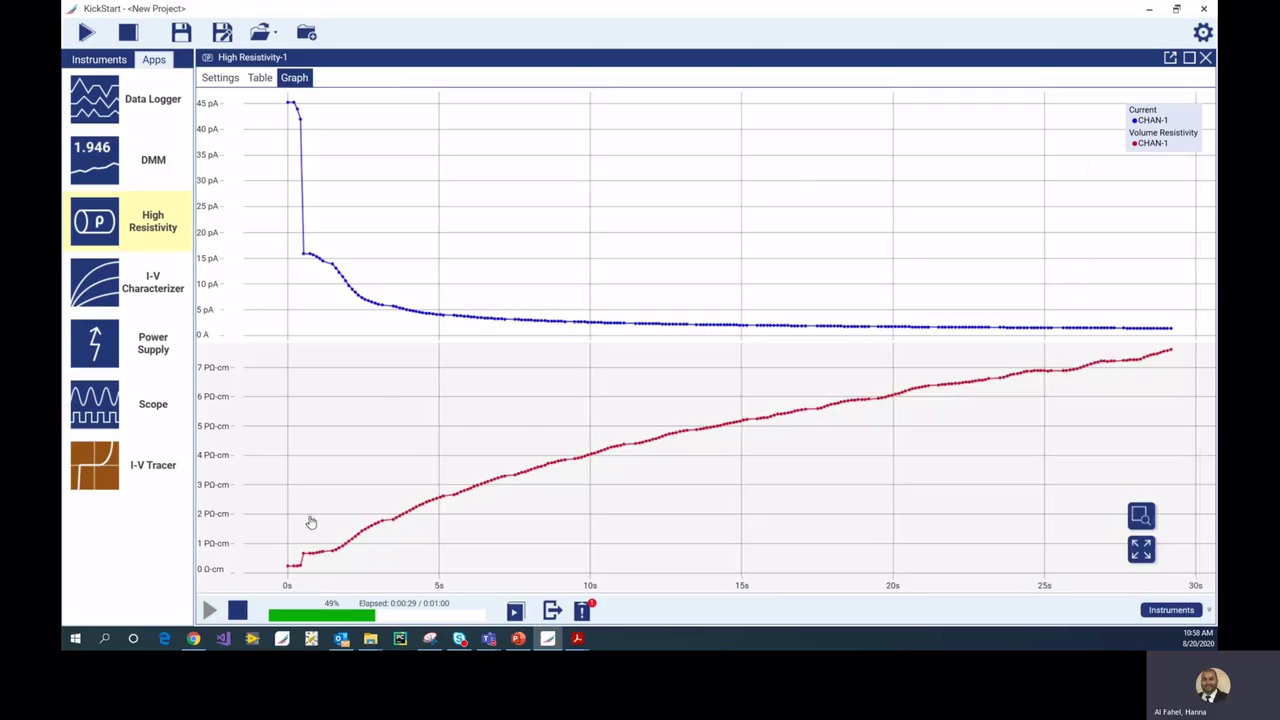This screenshot has width=1280, height=720.
Task: Select the I-V Characterizer app
Action: (x=125, y=282)
